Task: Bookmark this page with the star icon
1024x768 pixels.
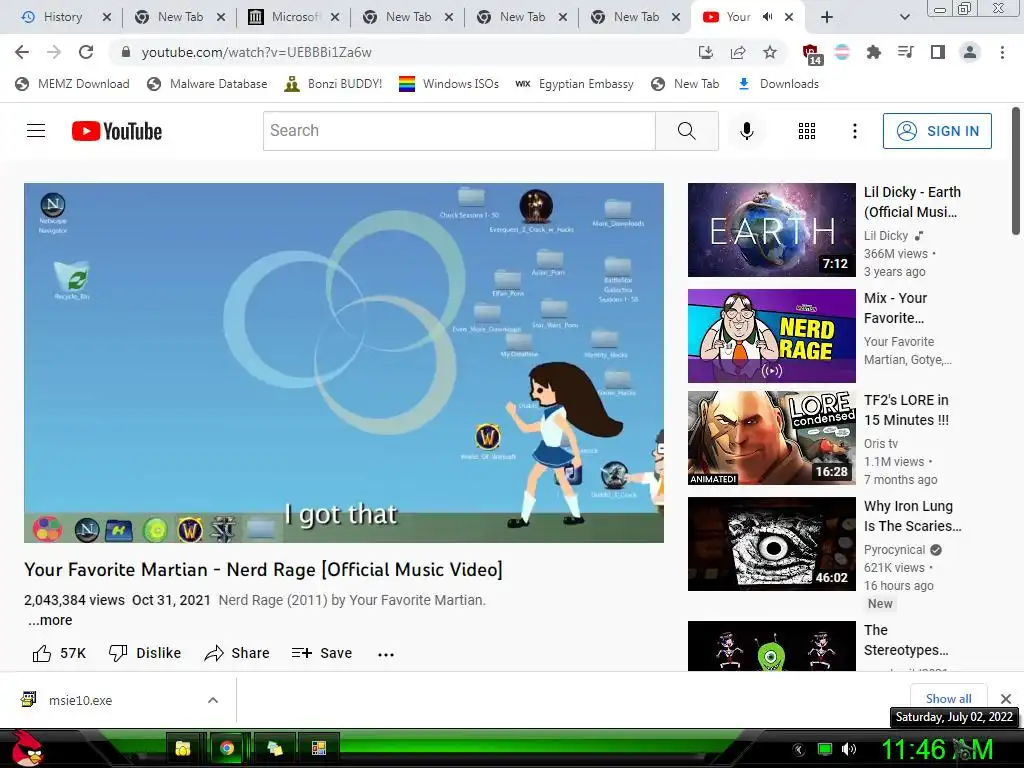Action: point(770,52)
